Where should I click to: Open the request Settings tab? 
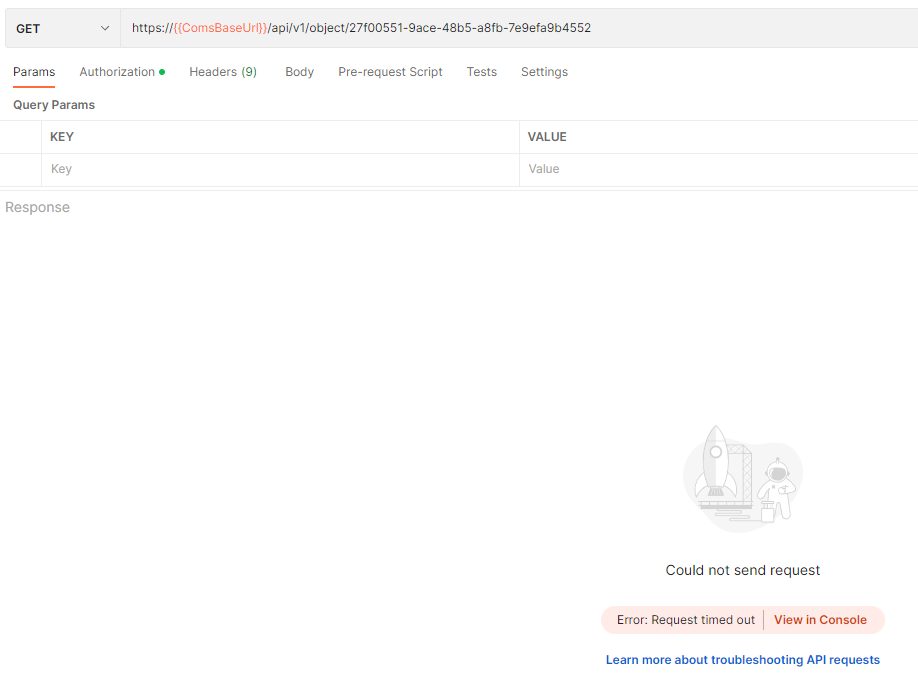(x=544, y=71)
